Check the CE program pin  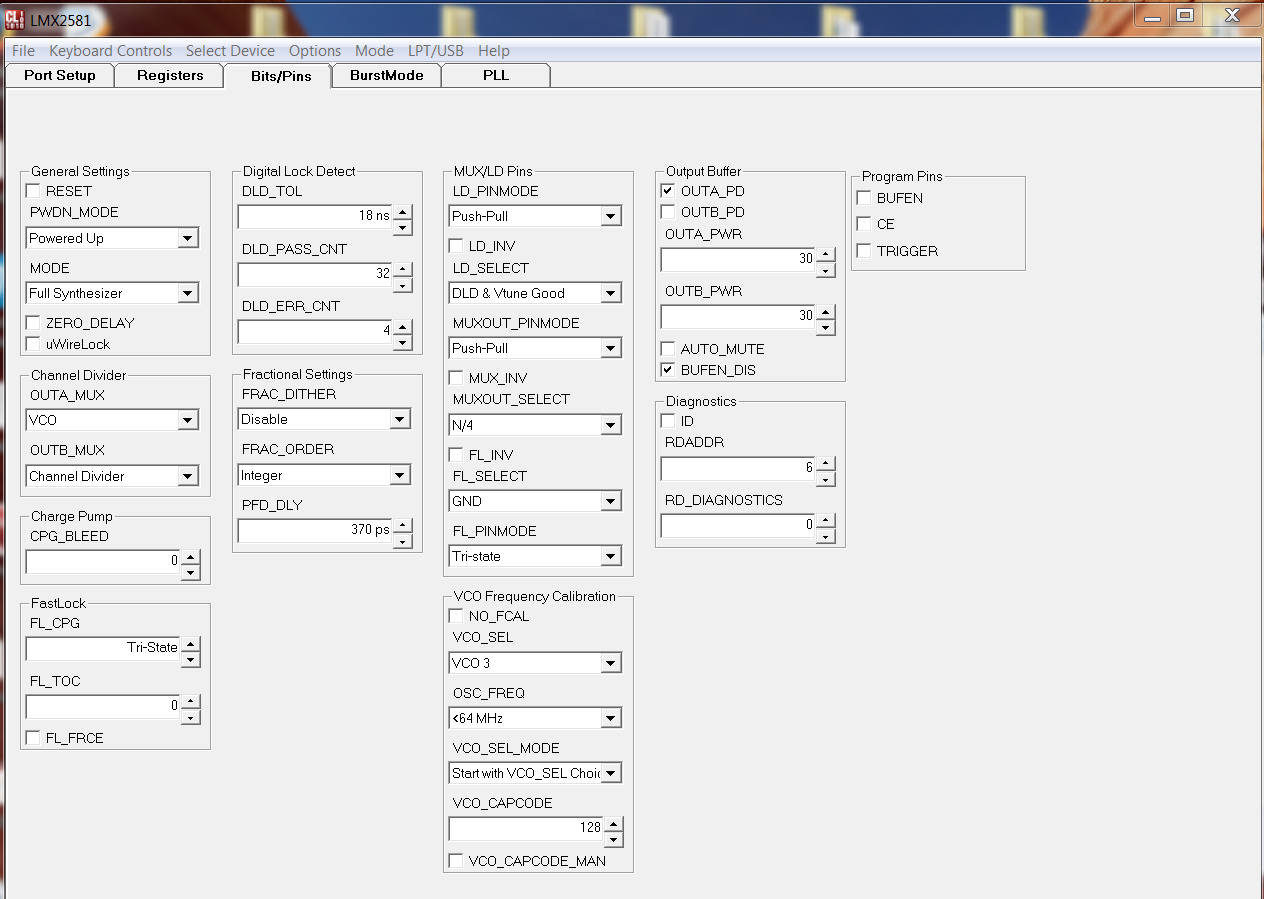point(864,224)
